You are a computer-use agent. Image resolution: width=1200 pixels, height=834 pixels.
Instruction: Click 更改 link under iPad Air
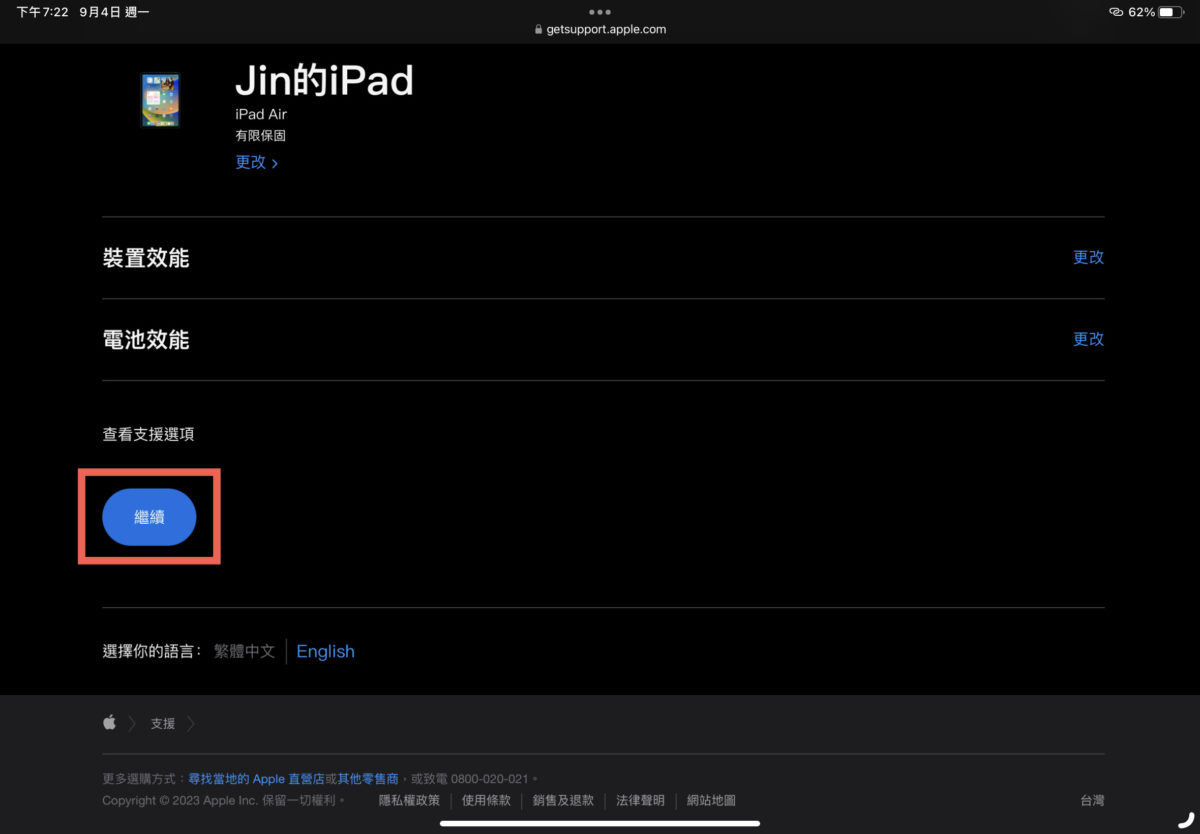[257, 162]
